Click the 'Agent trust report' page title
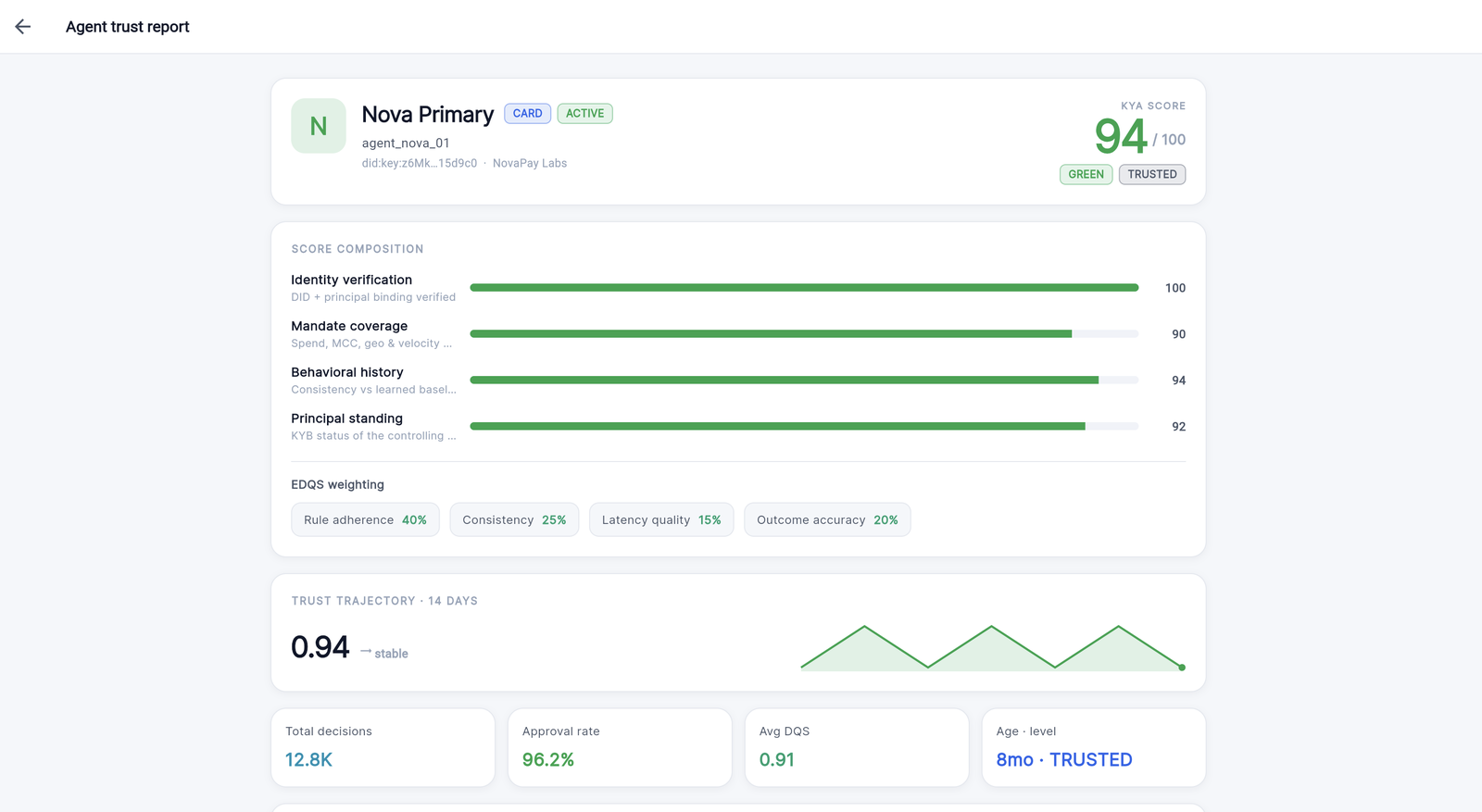 (128, 27)
